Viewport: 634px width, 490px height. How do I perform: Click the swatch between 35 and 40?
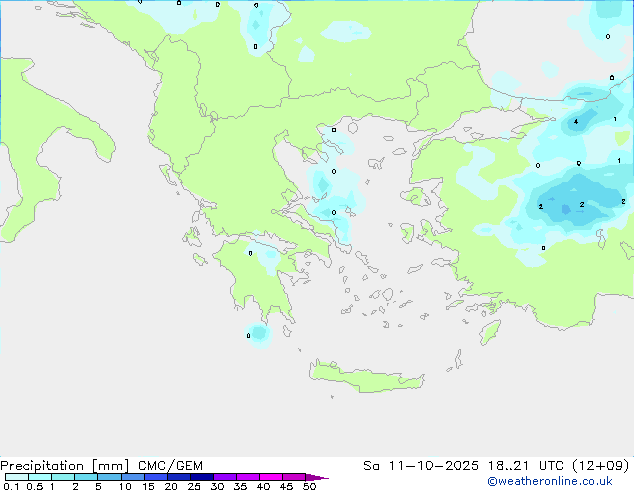coord(248,477)
